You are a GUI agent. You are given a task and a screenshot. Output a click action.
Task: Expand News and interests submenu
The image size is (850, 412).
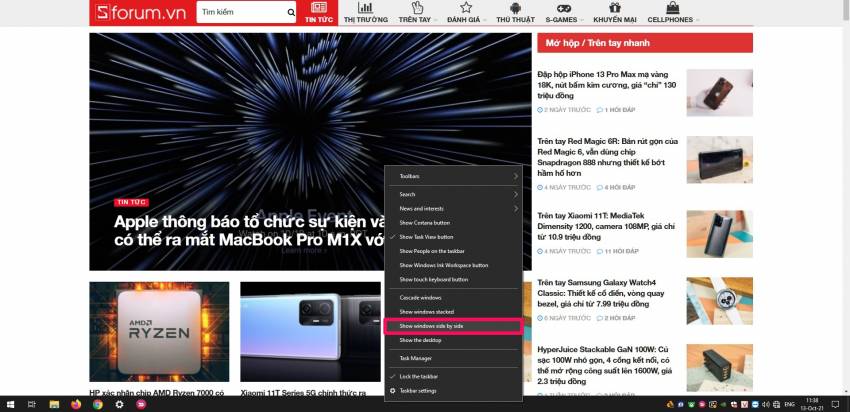click(x=453, y=208)
